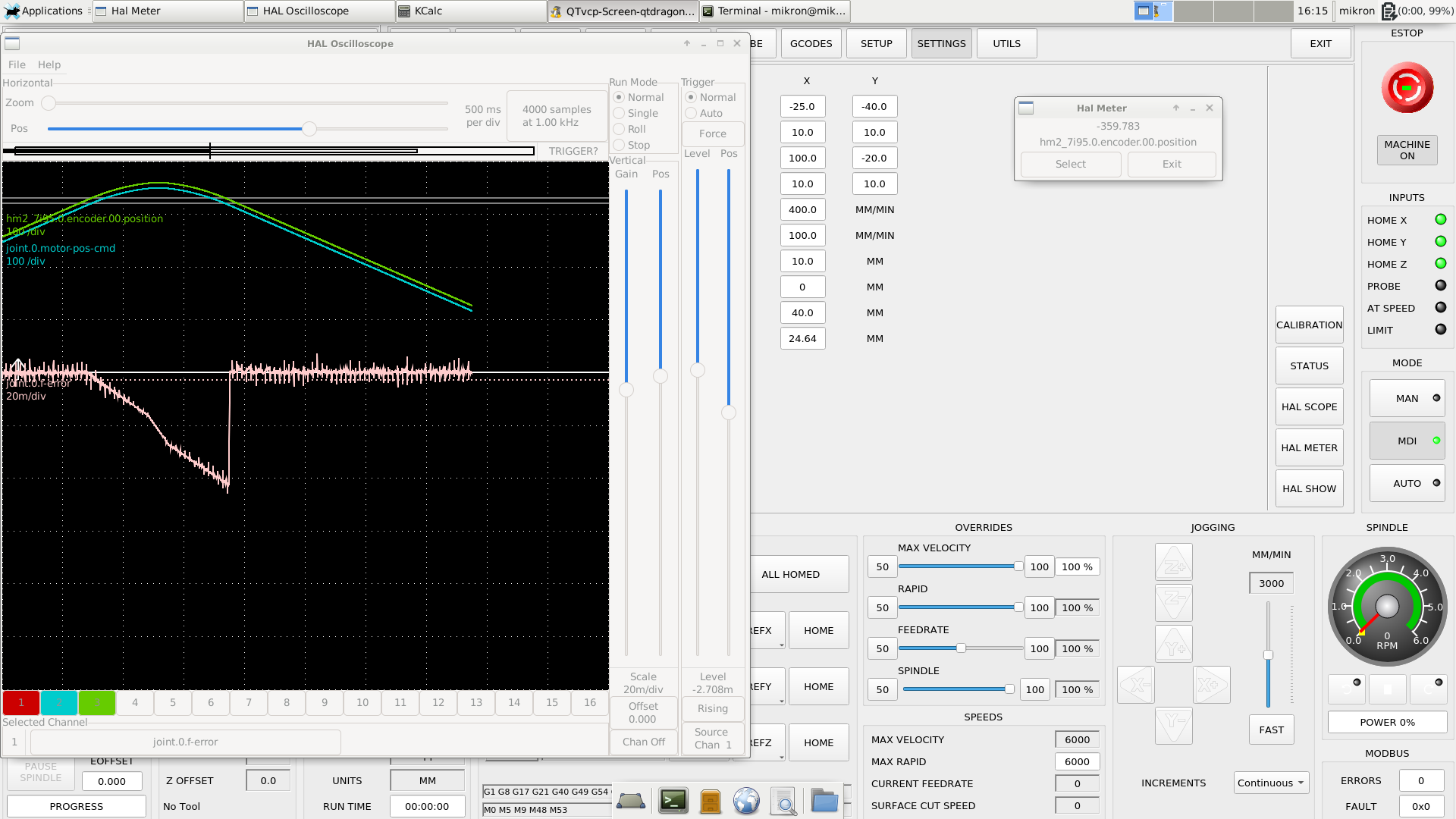Jog X axis negative with X- button

(1136, 685)
